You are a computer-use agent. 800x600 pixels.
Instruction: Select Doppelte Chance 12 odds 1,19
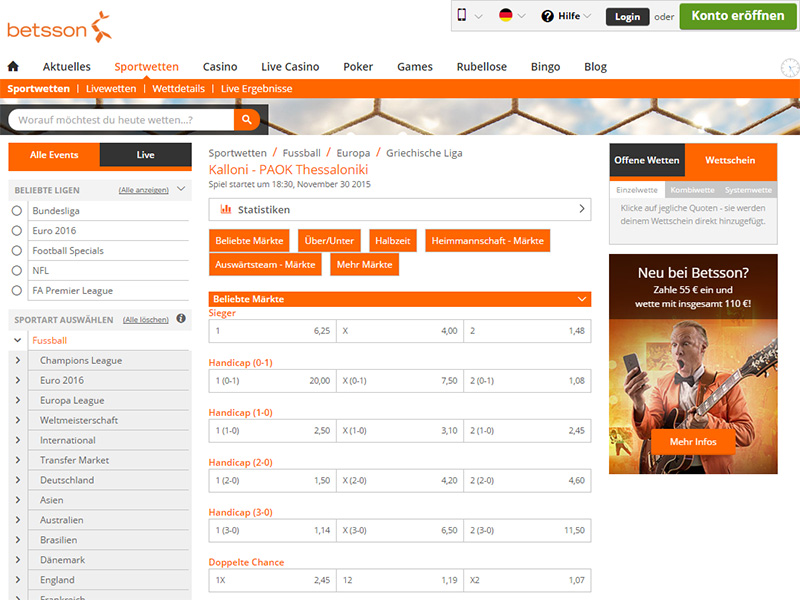coord(399,580)
